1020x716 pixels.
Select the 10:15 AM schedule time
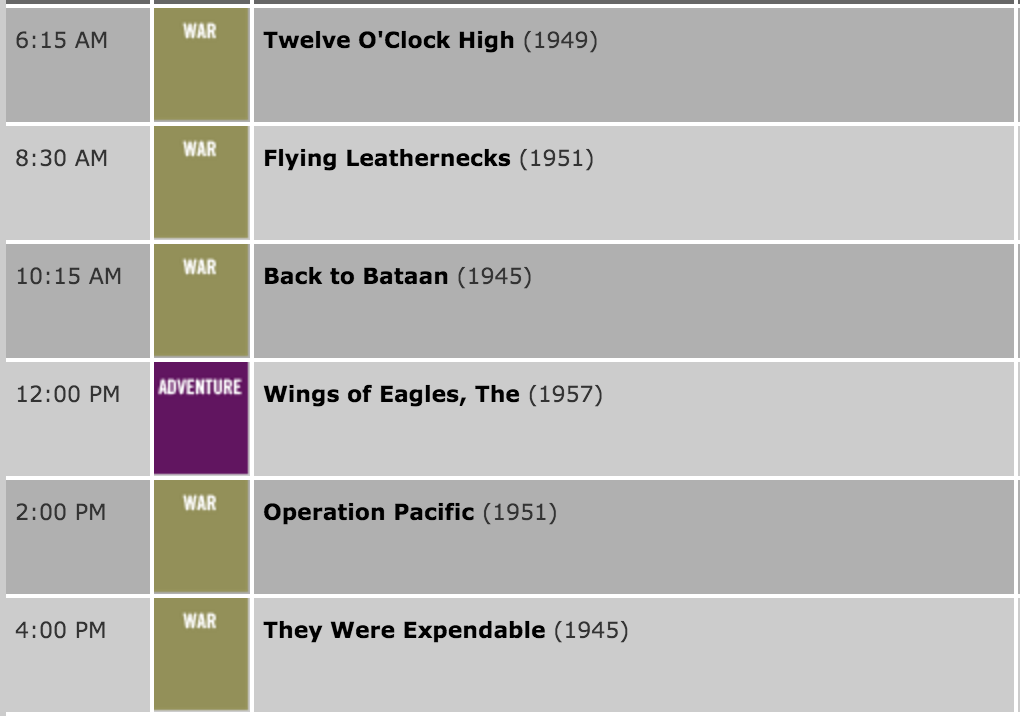(x=68, y=277)
